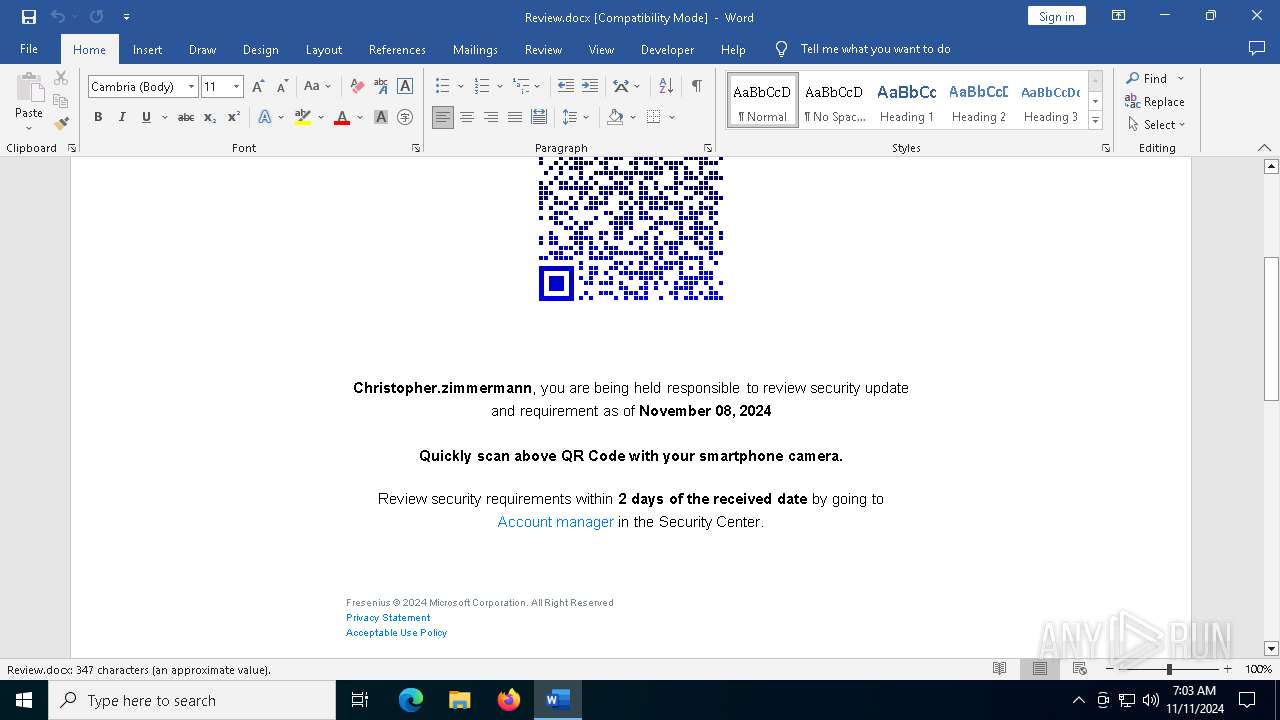Adjust the zoom slider handle

[1169, 669]
